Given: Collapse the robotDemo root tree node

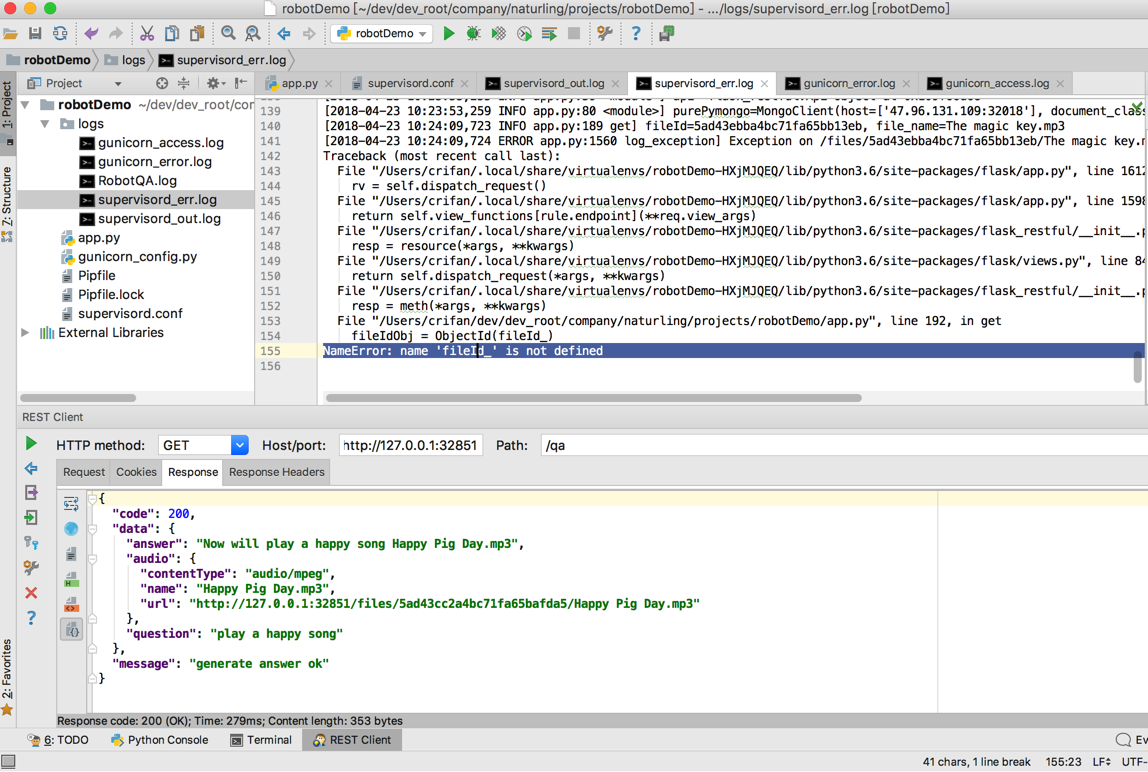Looking at the screenshot, I should [26, 105].
